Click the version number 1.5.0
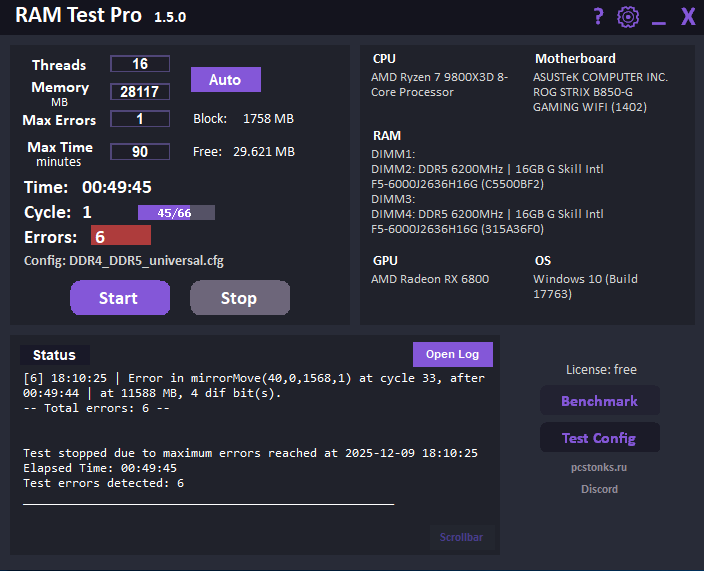Image resolution: width=704 pixels, height=571 pixels. coord(170,17)
